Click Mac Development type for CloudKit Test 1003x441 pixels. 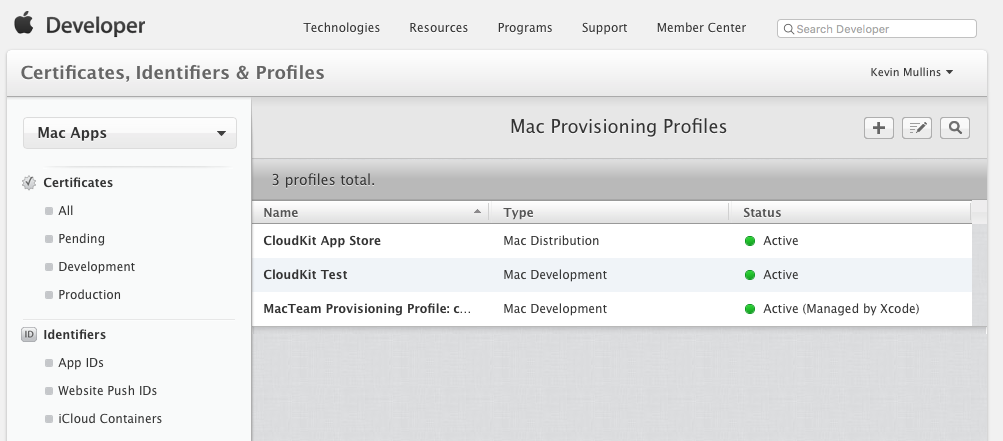point(555,275)
